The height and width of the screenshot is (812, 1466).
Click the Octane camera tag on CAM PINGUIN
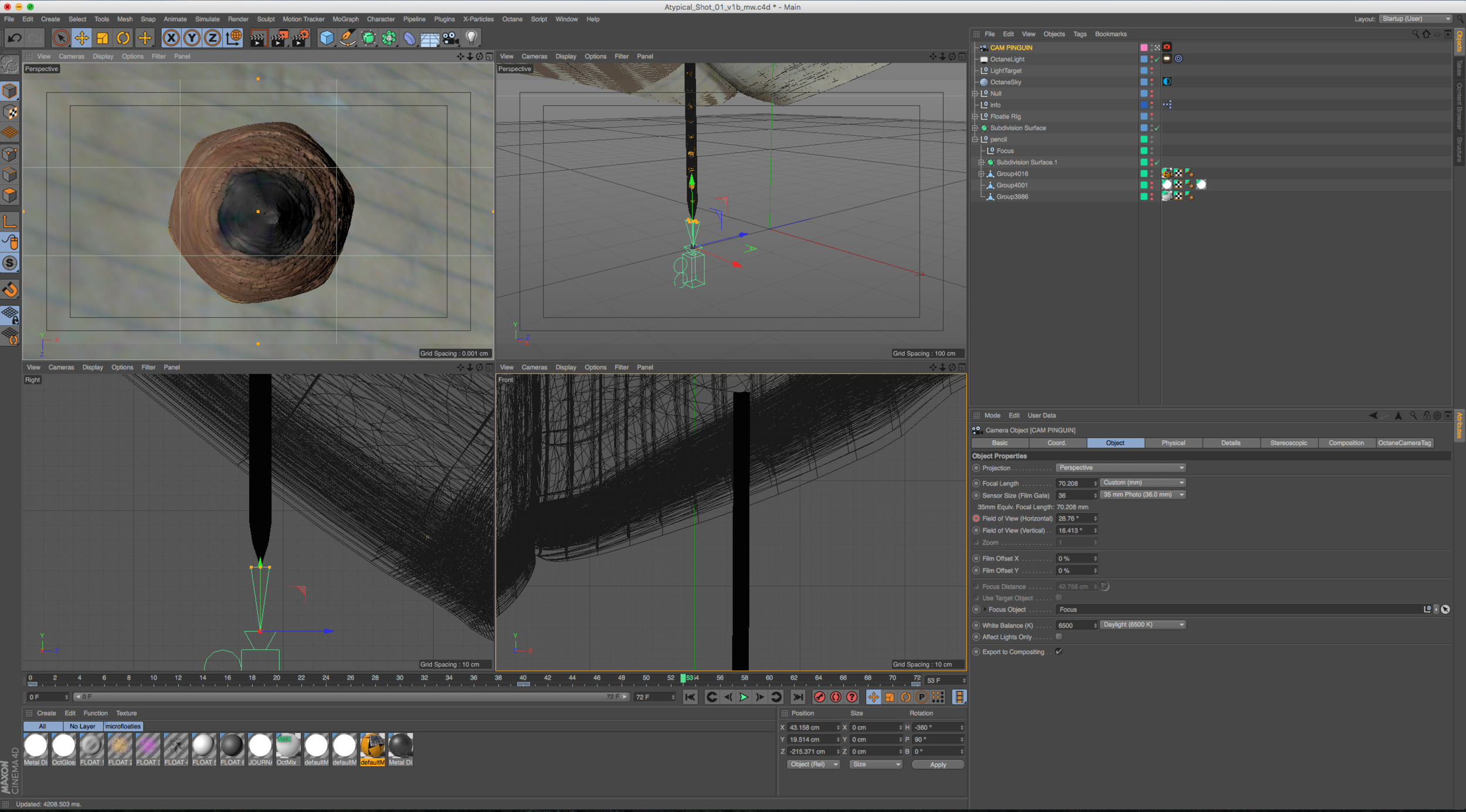click(x=1167, y=47)
